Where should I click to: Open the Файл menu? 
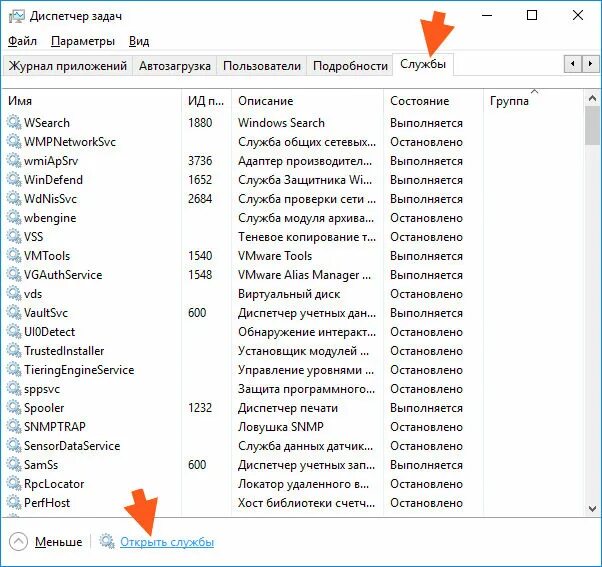22,41
